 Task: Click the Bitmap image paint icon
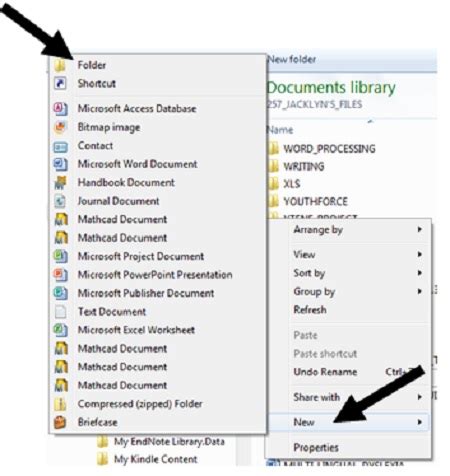point(60,127)
